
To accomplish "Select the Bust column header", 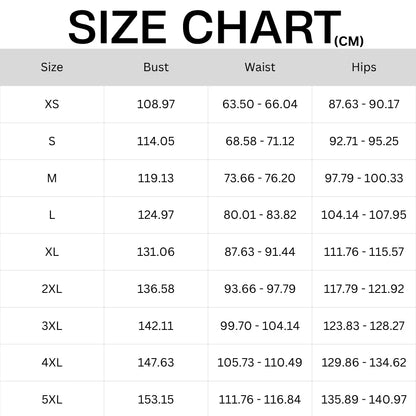I will [156, 67].
